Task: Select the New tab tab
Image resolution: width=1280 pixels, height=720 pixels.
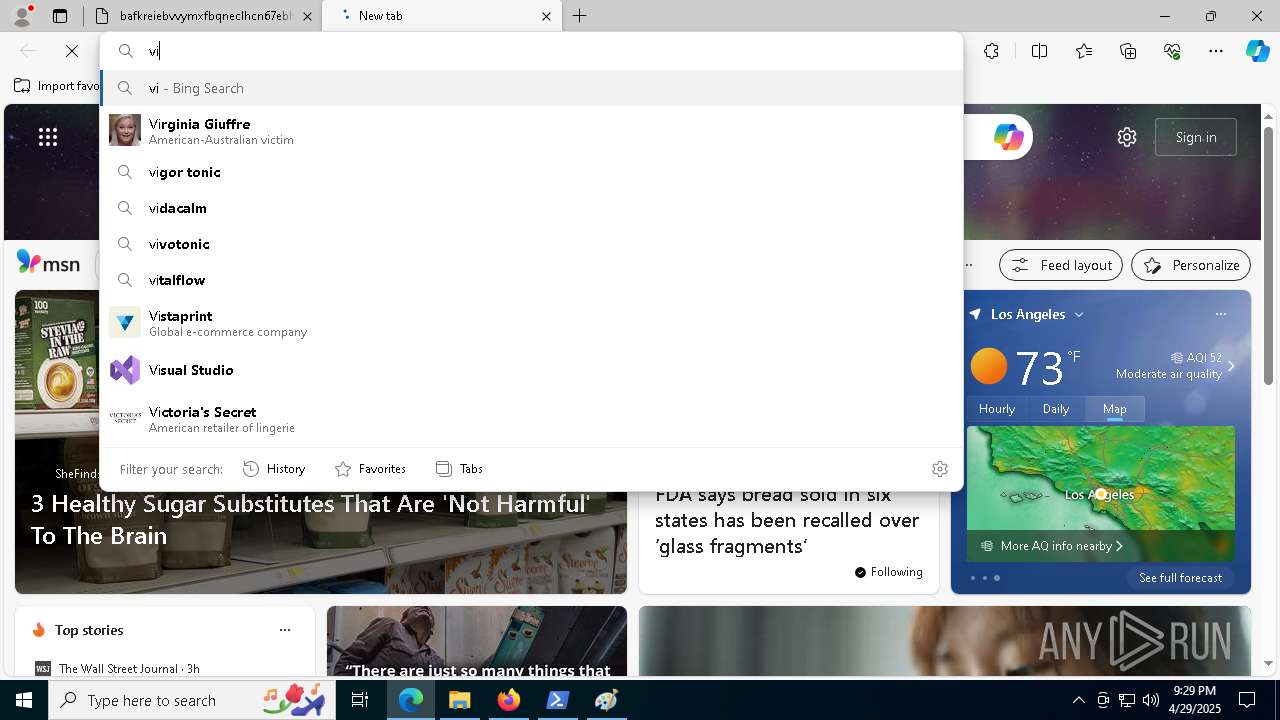Action: tap(440, 16)
